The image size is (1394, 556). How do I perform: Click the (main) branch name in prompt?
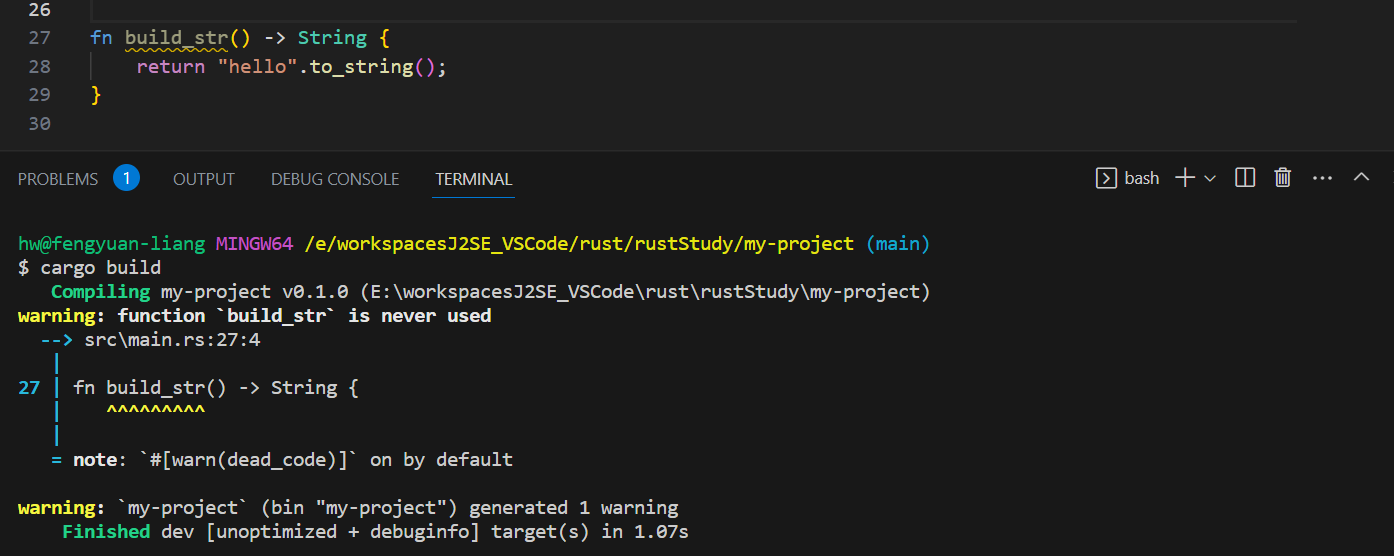coord(898,244)
